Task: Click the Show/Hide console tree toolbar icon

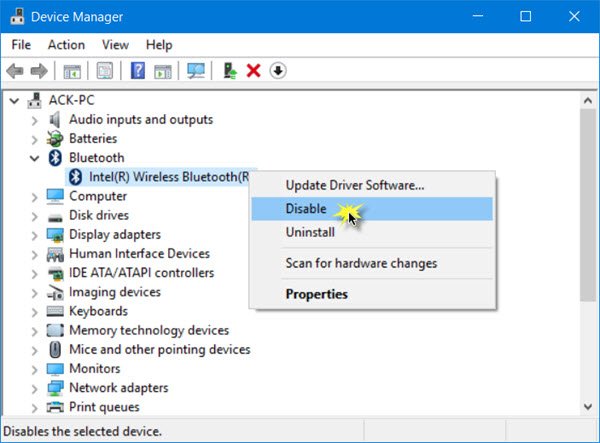Action: 72,71
